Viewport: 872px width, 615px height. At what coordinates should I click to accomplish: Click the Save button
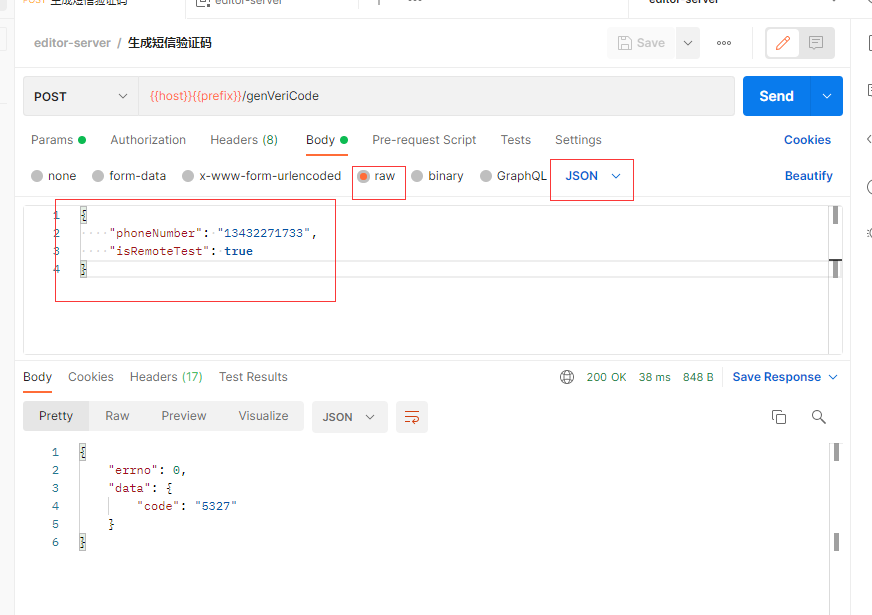click(x=641, y=43)
